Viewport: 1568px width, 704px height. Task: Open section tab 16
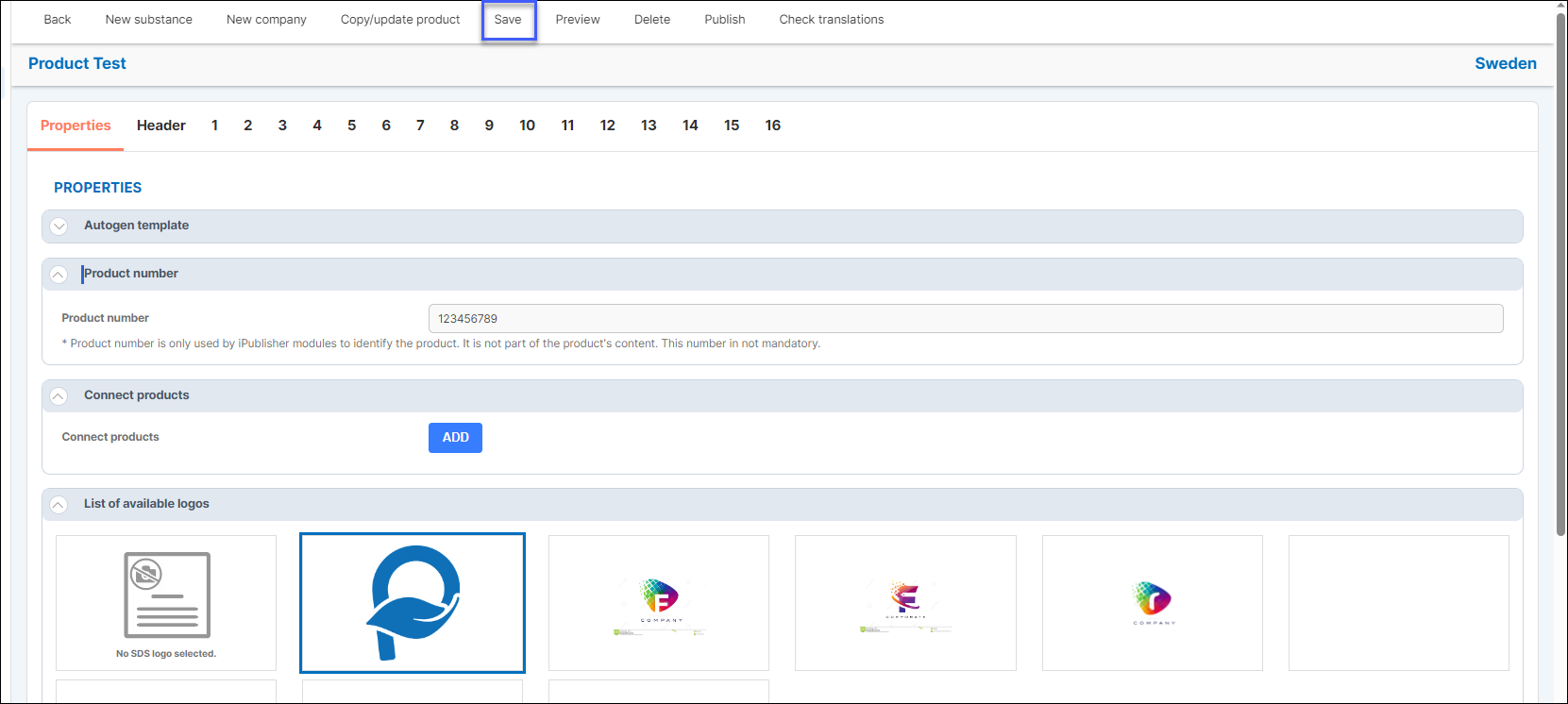[773, 126]
